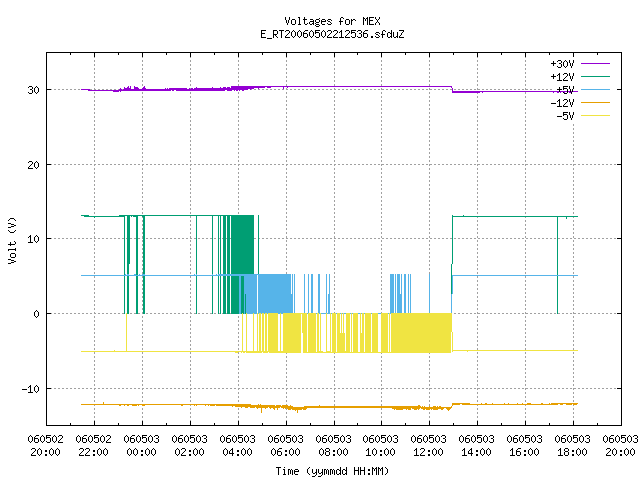
Task: Click the orange -12V legend line sample
Action: coord(595,102)
